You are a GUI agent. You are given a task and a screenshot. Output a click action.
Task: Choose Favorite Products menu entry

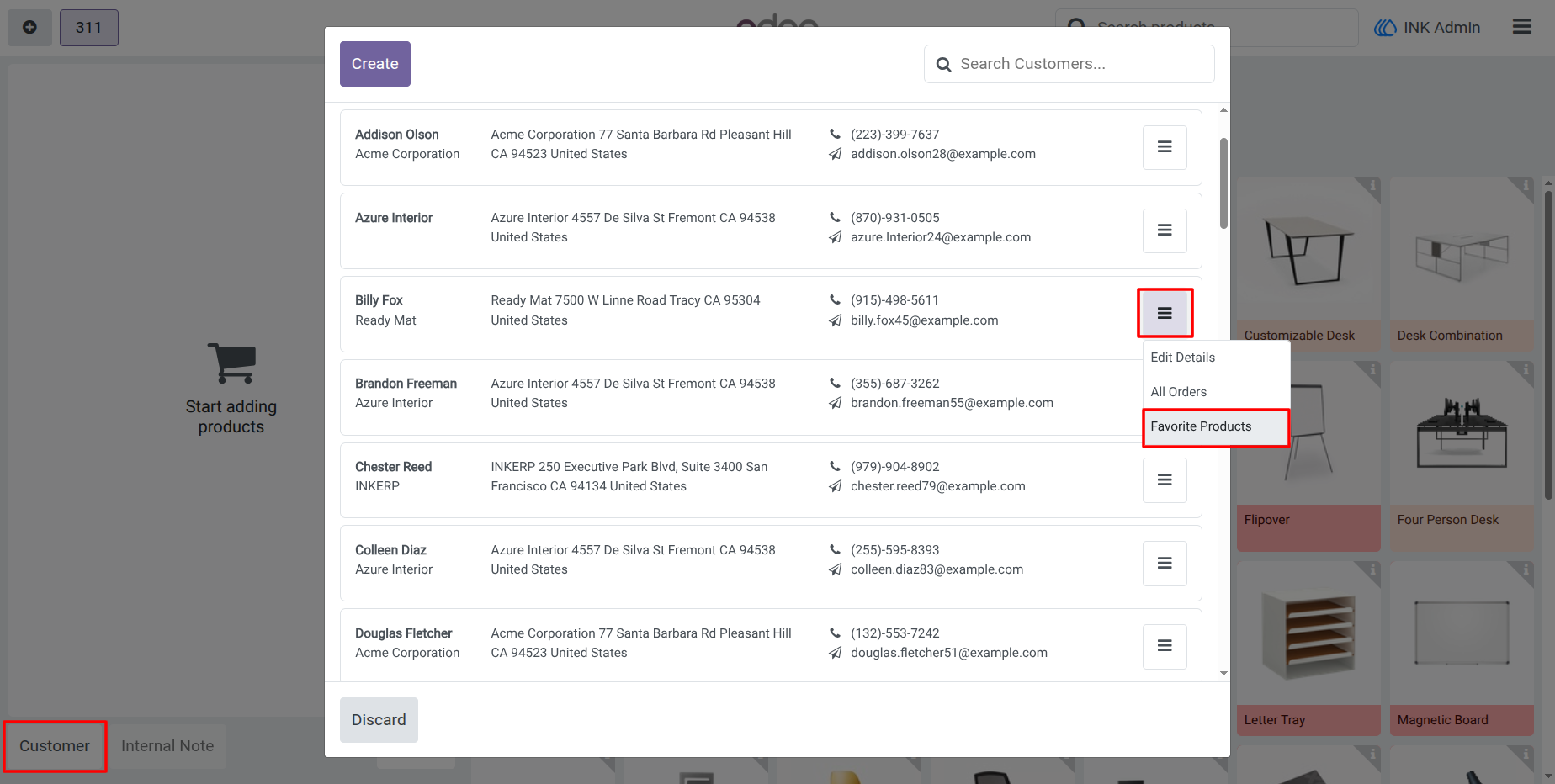pyautogui.click(x=1215, y=427)
